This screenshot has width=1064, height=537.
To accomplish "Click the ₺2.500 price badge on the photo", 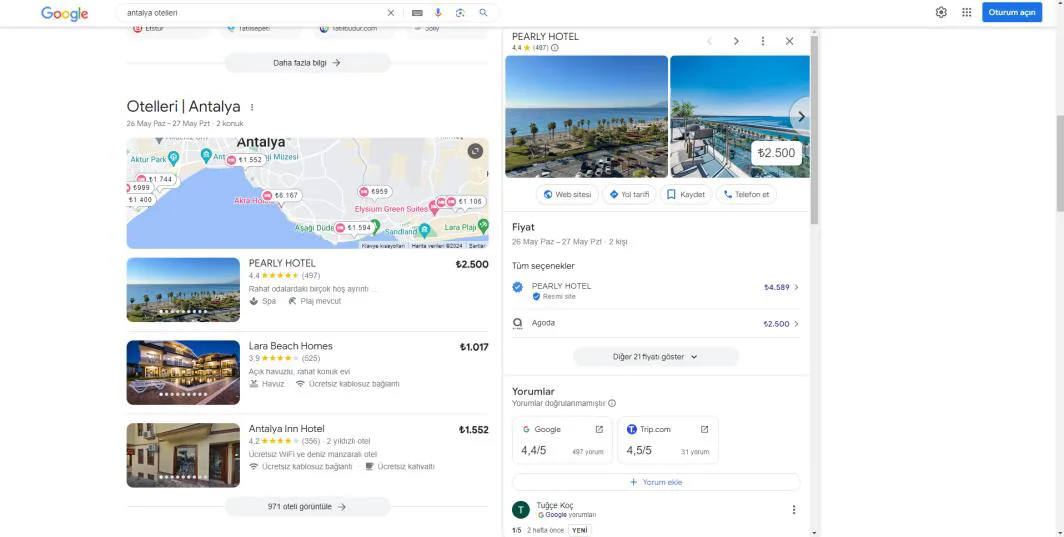I will 776,153.
